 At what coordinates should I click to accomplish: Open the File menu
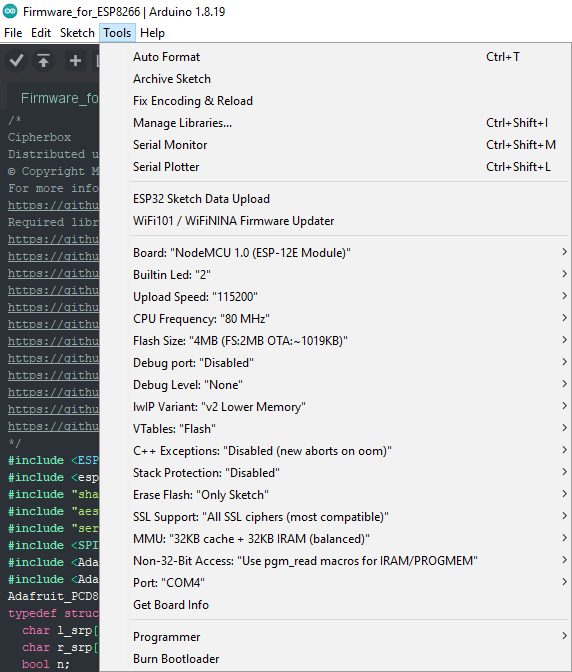point(13,33)
